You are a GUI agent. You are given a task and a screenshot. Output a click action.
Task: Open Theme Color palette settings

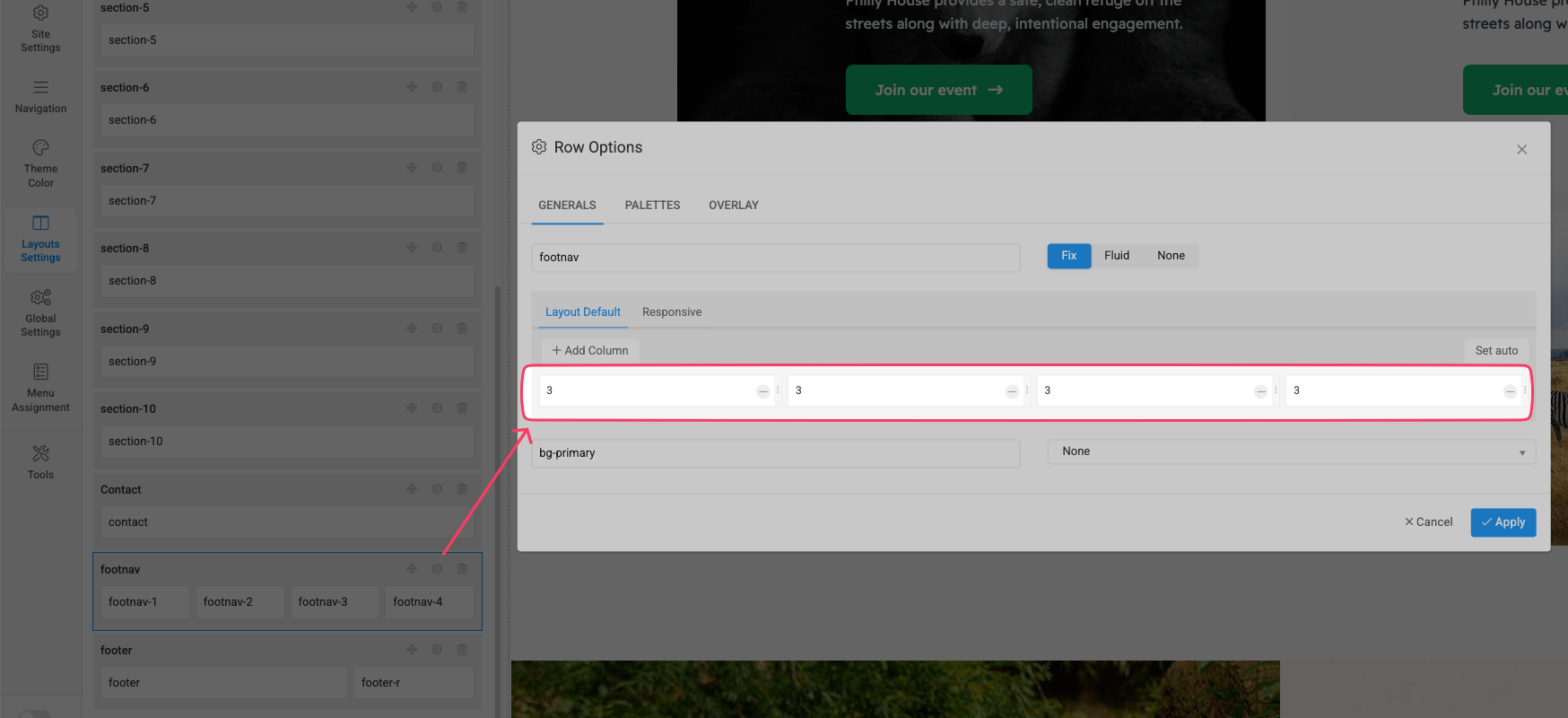(40, 163)
